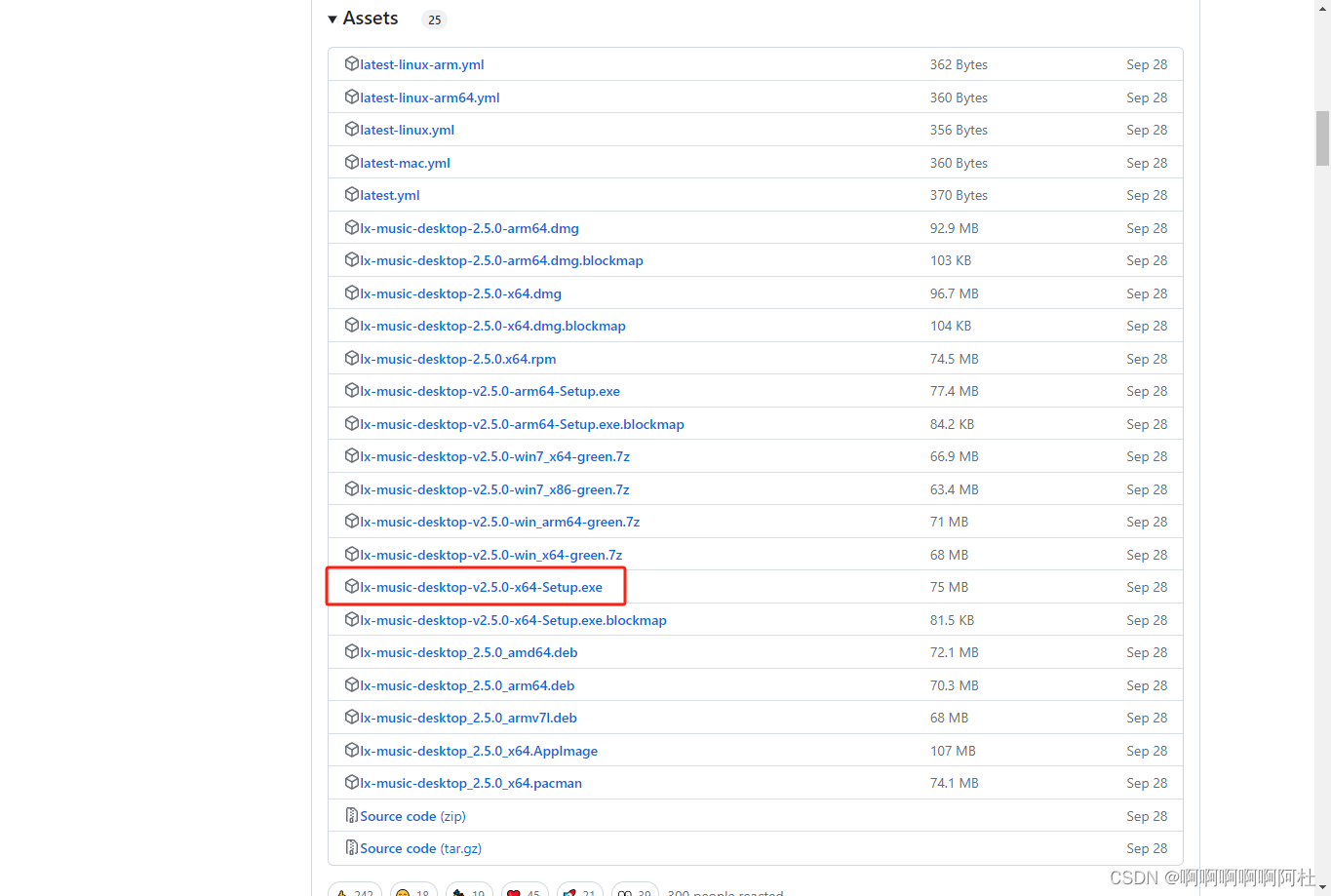Click the 74.1 MB size of pacman package
Image resolution: width=1331 pixels, height=896 pixels.
click(955, 783)
